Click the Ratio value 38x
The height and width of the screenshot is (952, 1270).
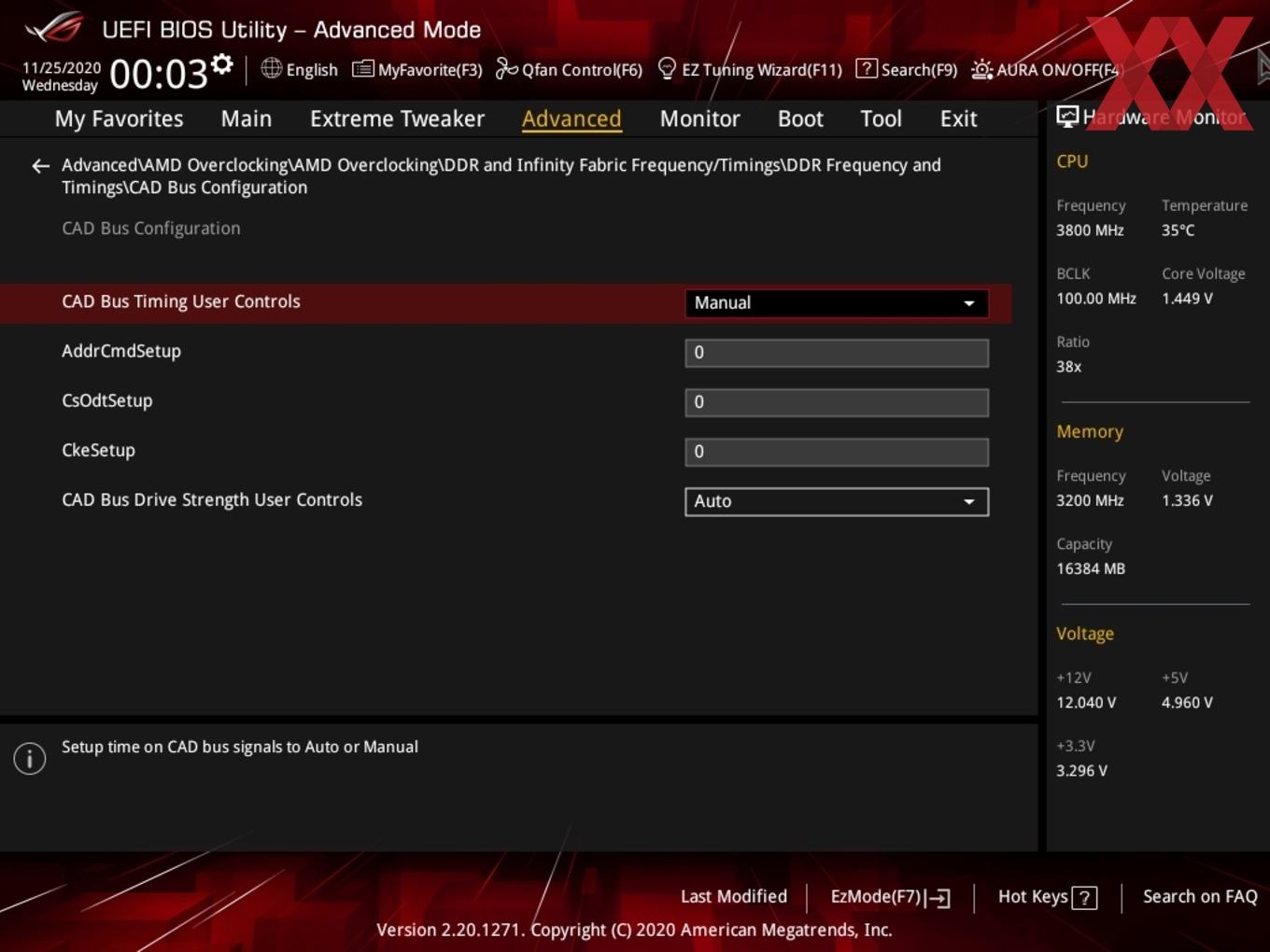[x=1069, y=367]
